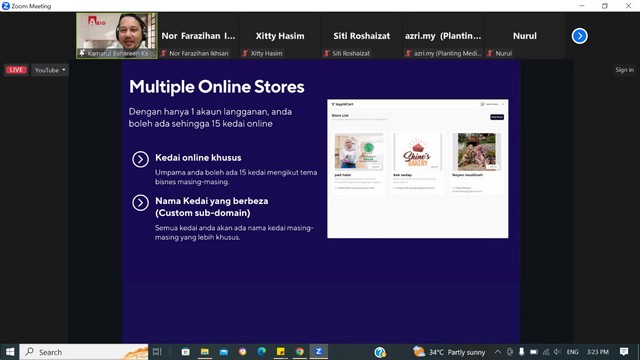
Task: Open the clock showing 3:23 PM
Action: click(x=598, y=352)
